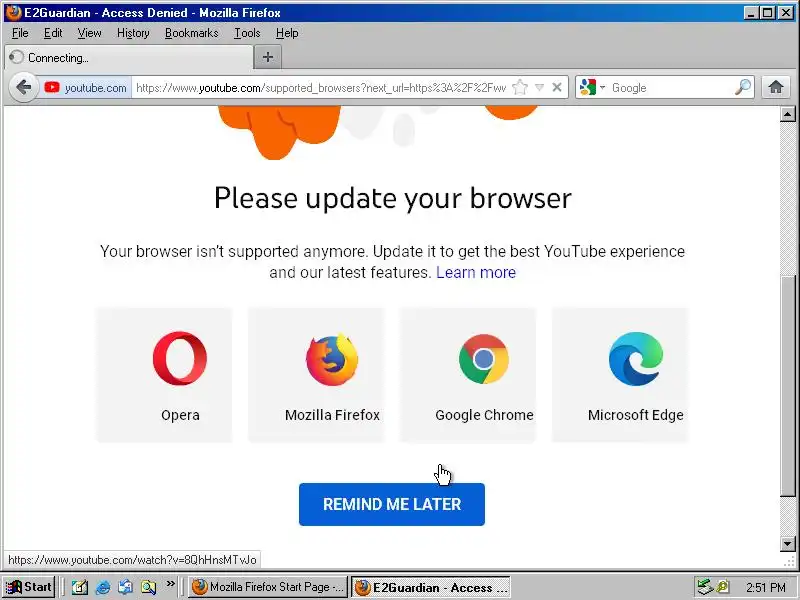
Task: Click the Opera label text
Action: pos(180,415)
